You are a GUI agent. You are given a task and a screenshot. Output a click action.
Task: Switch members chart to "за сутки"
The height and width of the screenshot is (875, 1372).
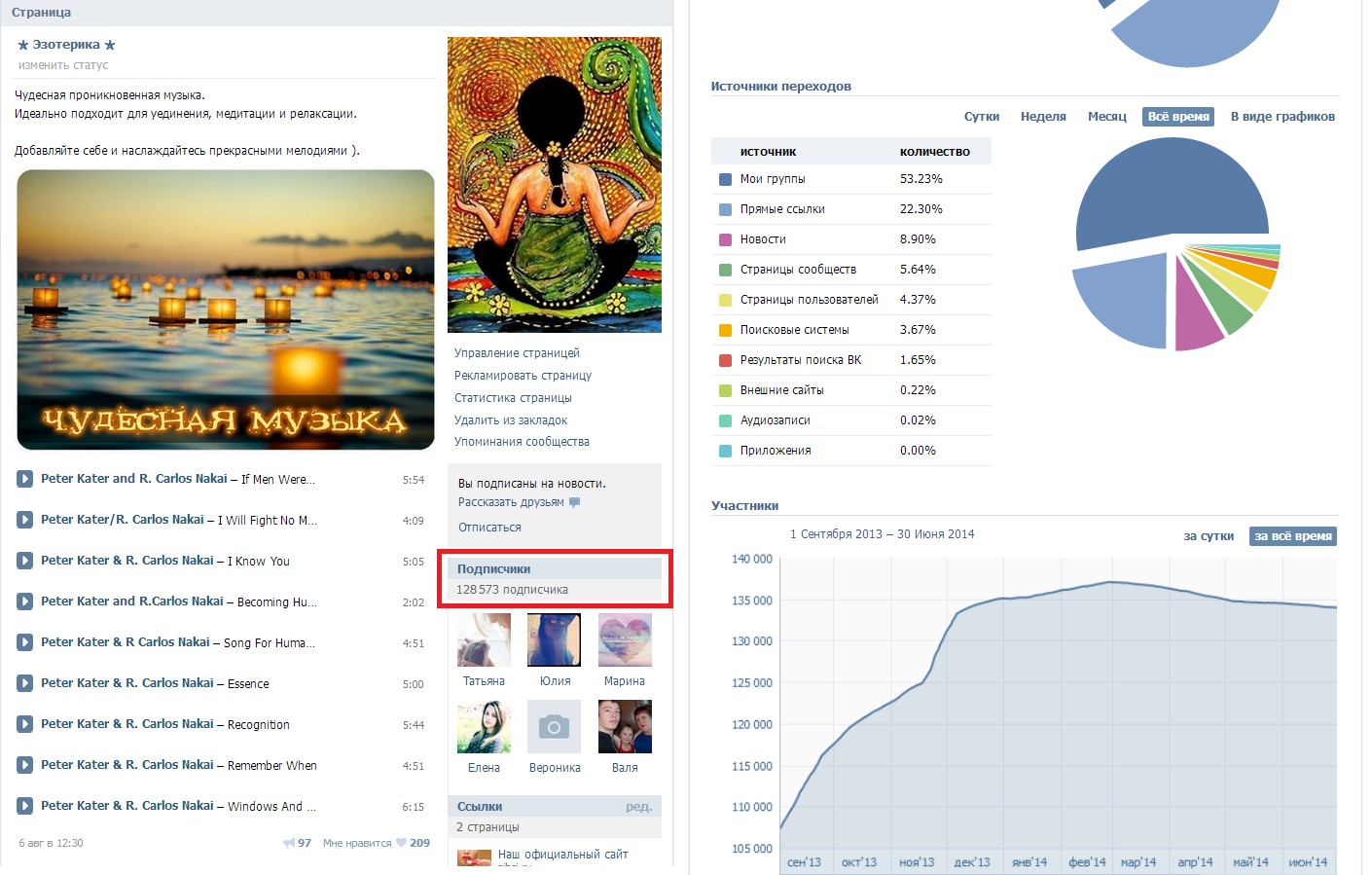point(1209,536)
